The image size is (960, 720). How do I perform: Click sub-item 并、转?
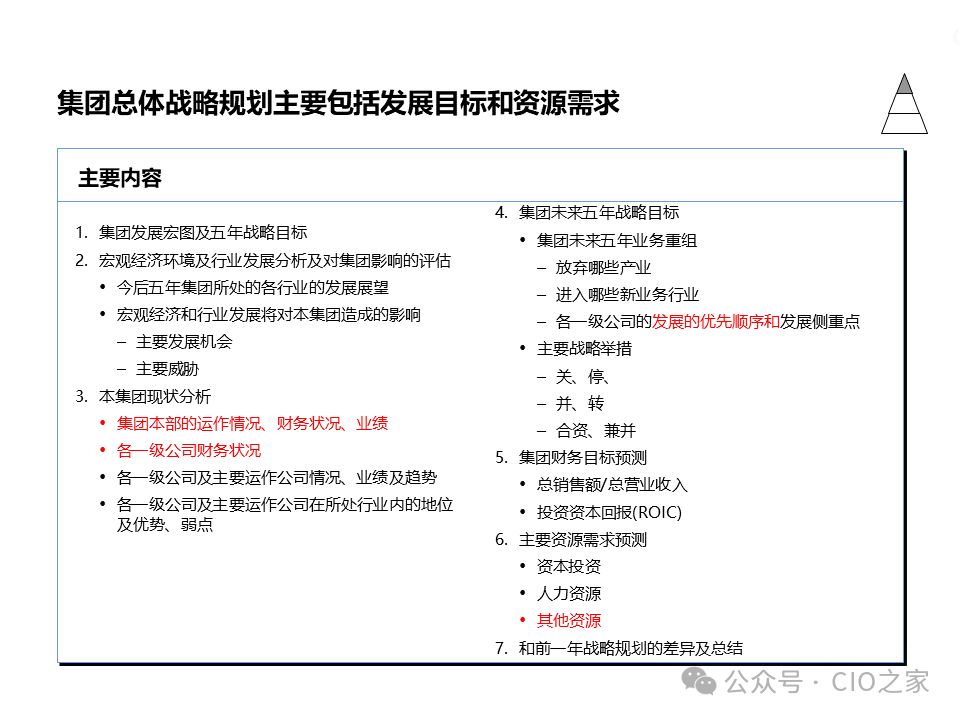coord(579,403)
